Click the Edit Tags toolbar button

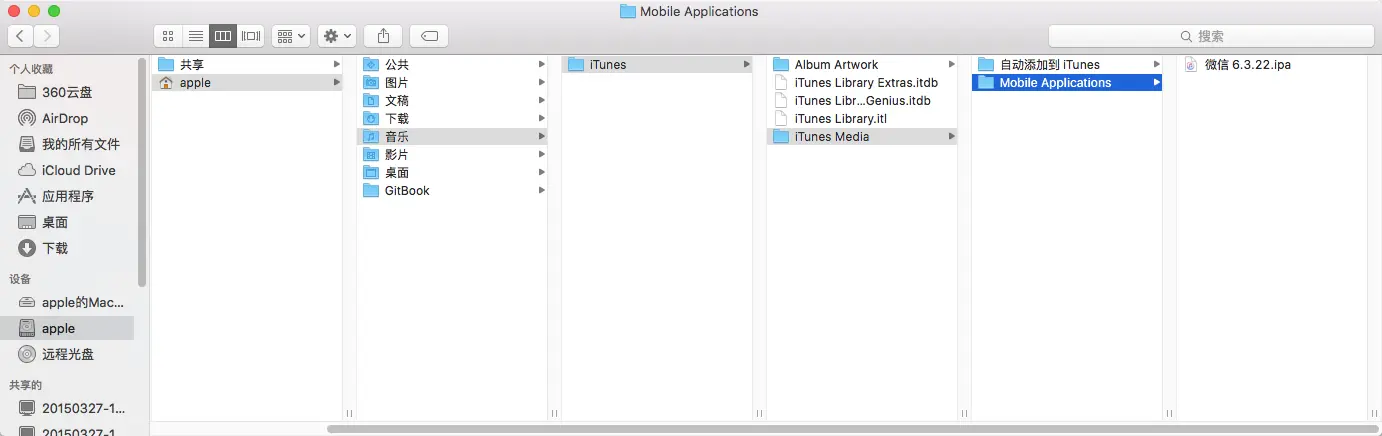(429, 36)
